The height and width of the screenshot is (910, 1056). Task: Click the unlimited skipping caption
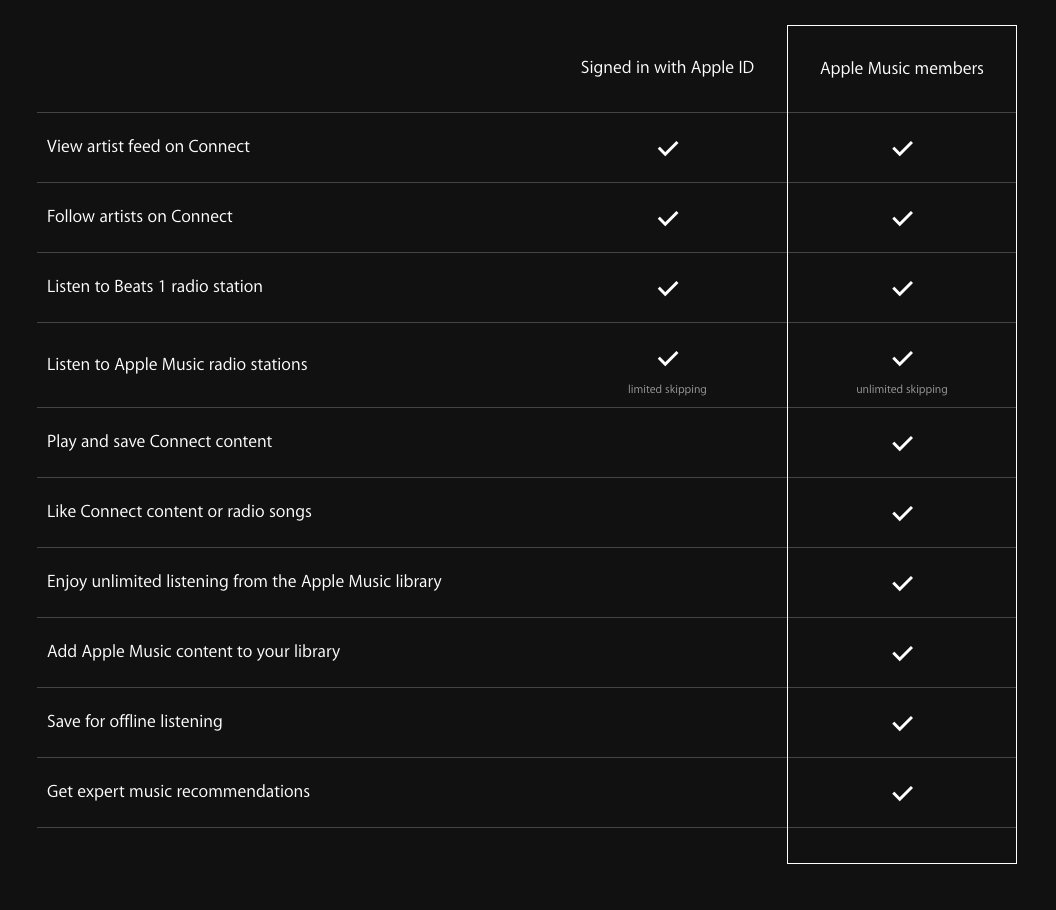coord(902,389)
